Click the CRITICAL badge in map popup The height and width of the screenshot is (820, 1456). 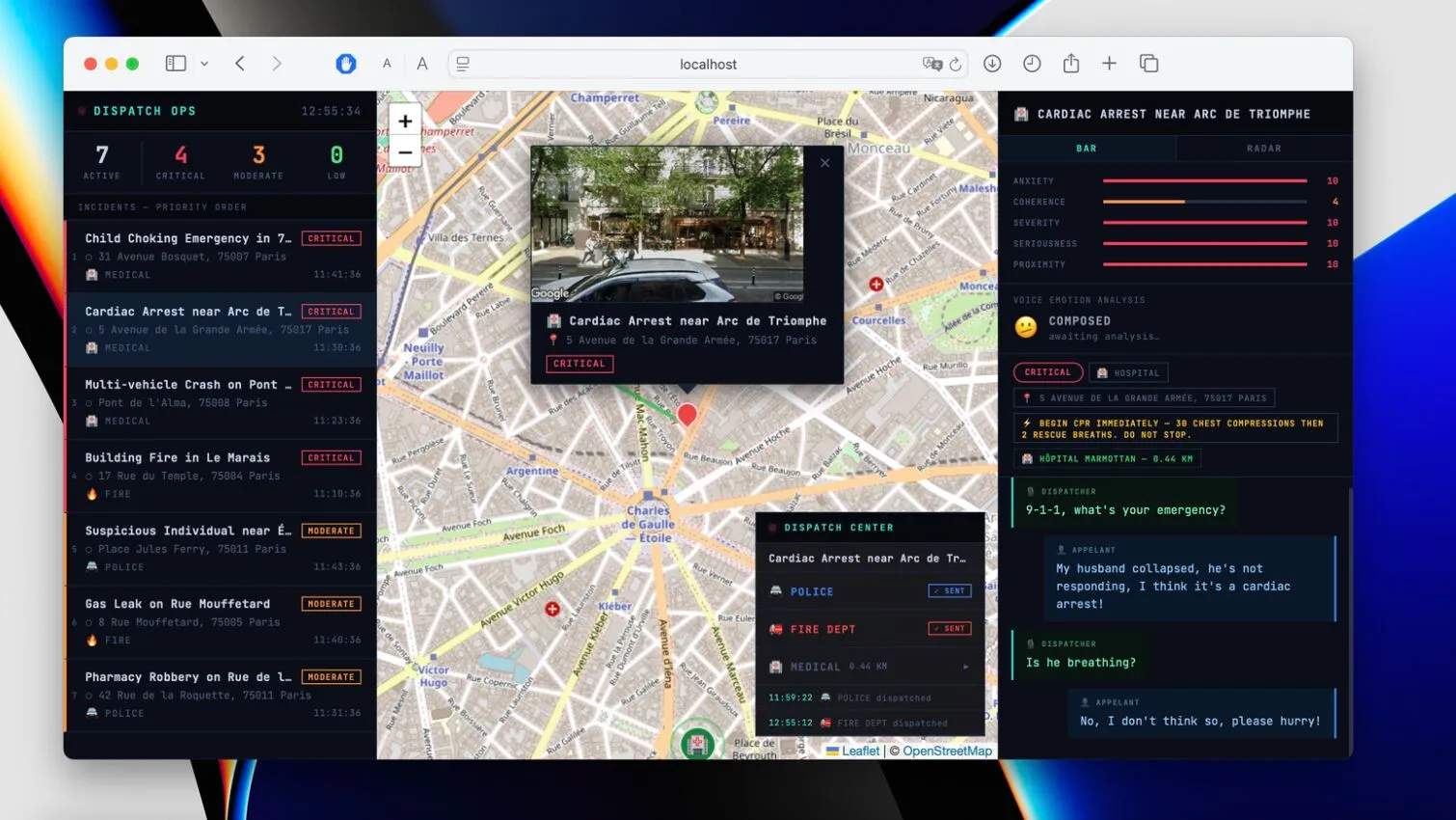tap(580, 364)
